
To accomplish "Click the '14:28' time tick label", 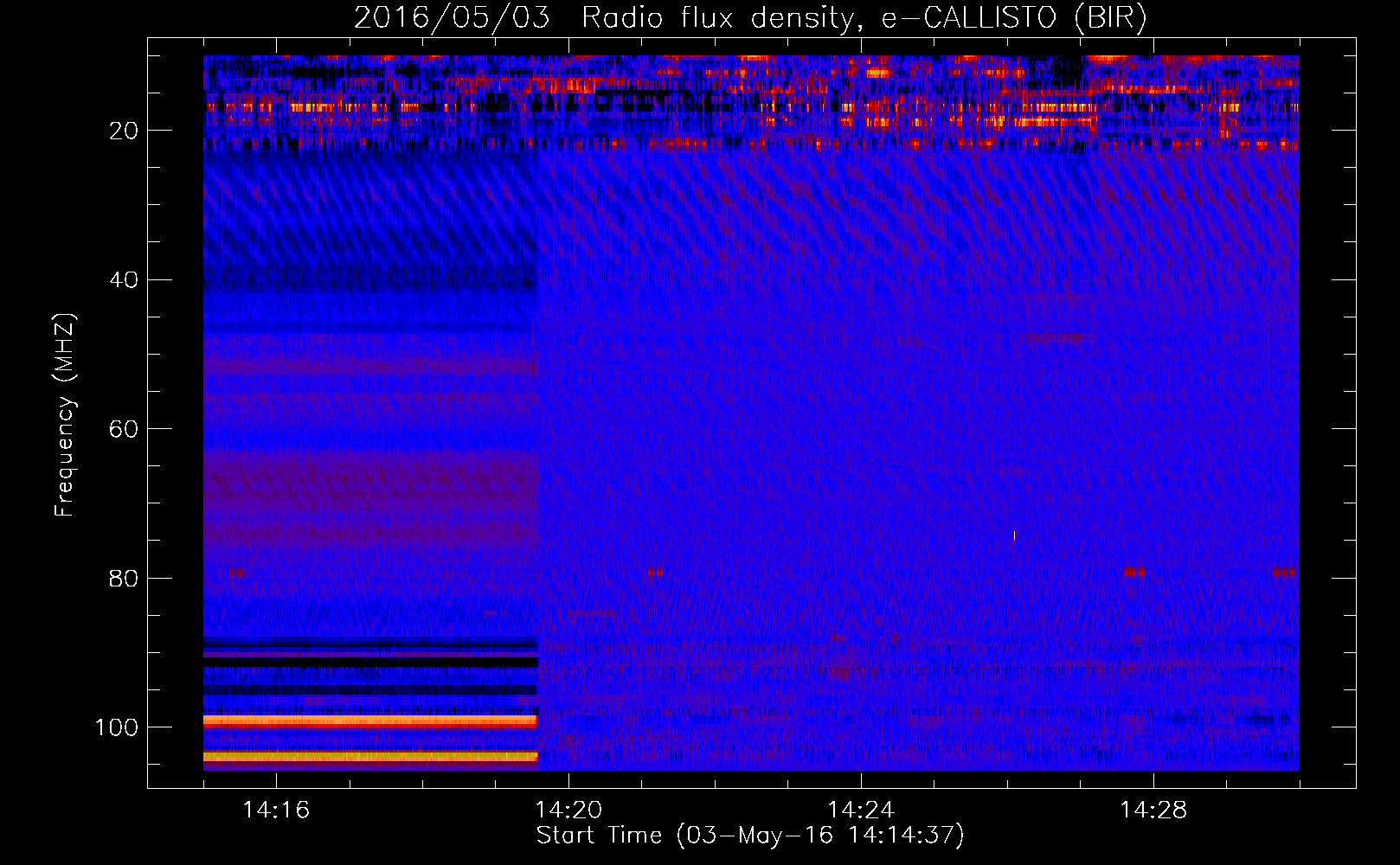I will (x=1153, y=810).
